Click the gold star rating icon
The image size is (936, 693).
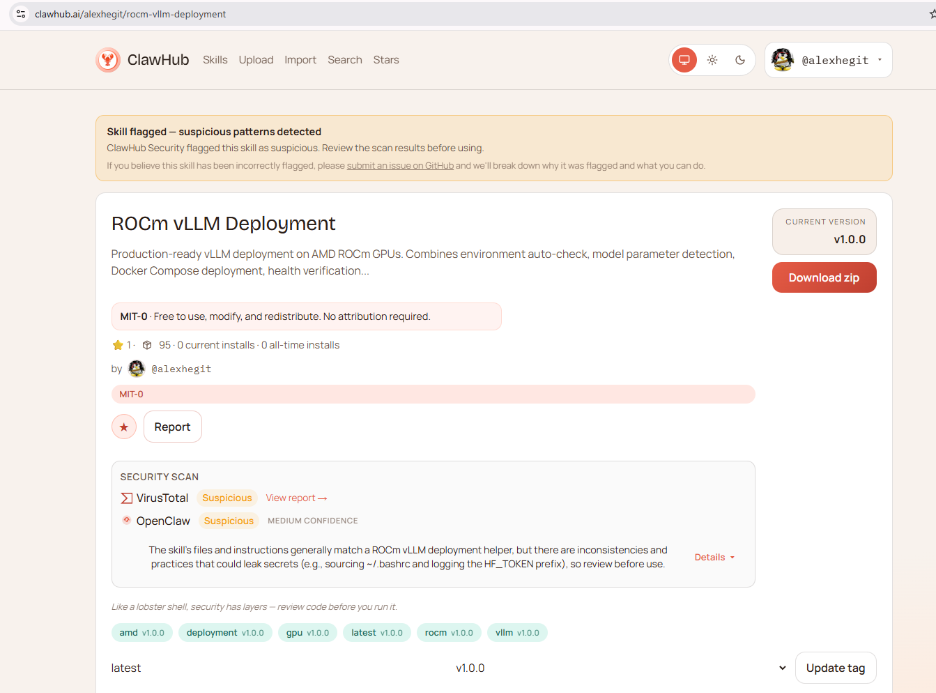[118, 345]
